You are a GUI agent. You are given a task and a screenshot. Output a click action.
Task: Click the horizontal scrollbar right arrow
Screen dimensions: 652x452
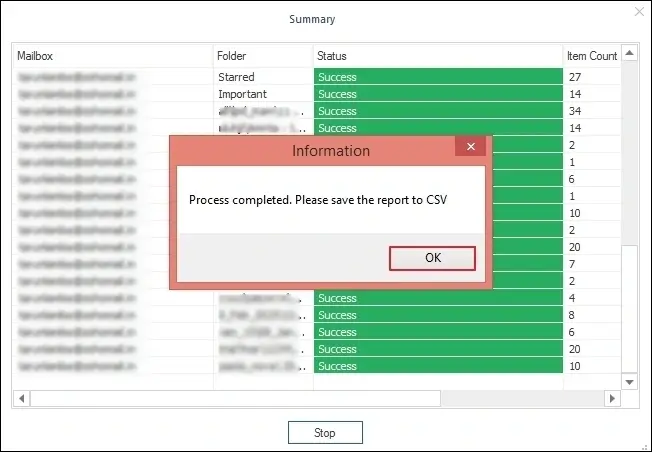pyautogui.click(x=612, y=398)
